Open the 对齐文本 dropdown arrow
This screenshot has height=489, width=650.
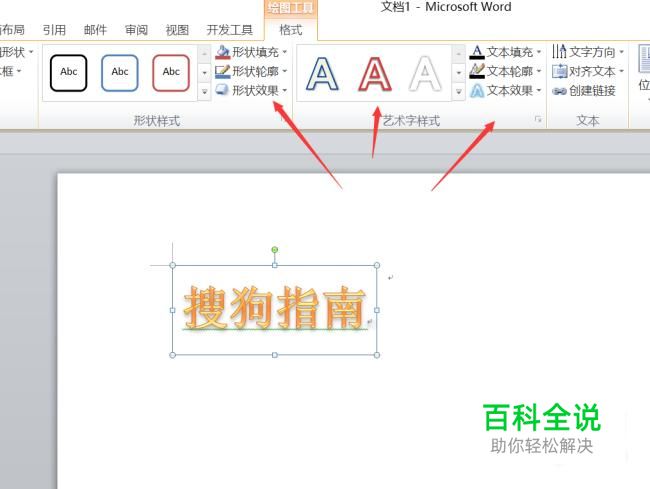(x=621, y=71)
